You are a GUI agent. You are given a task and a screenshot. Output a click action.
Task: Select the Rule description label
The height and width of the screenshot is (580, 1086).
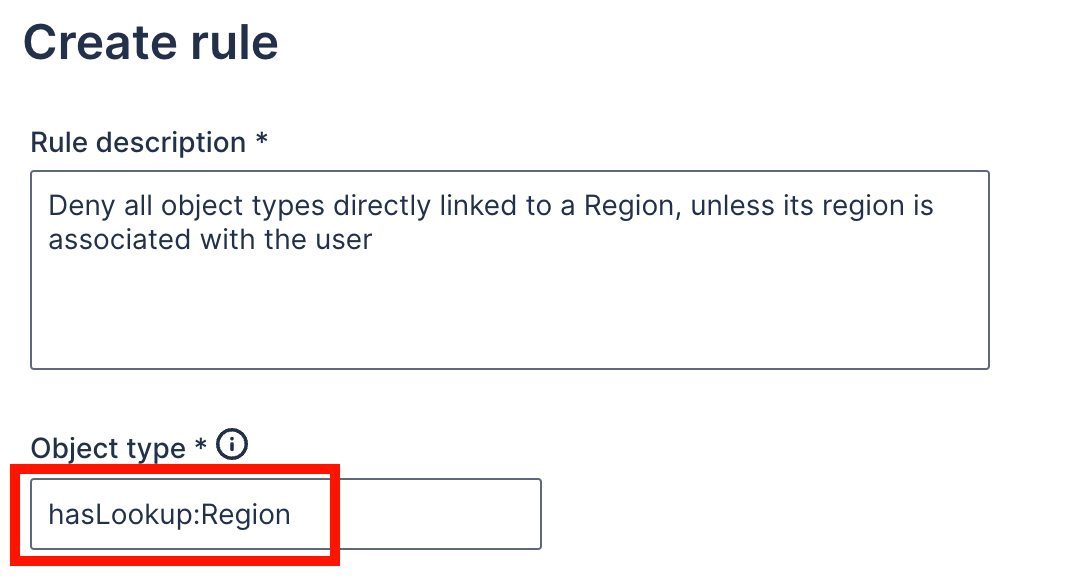click(136, 142)
